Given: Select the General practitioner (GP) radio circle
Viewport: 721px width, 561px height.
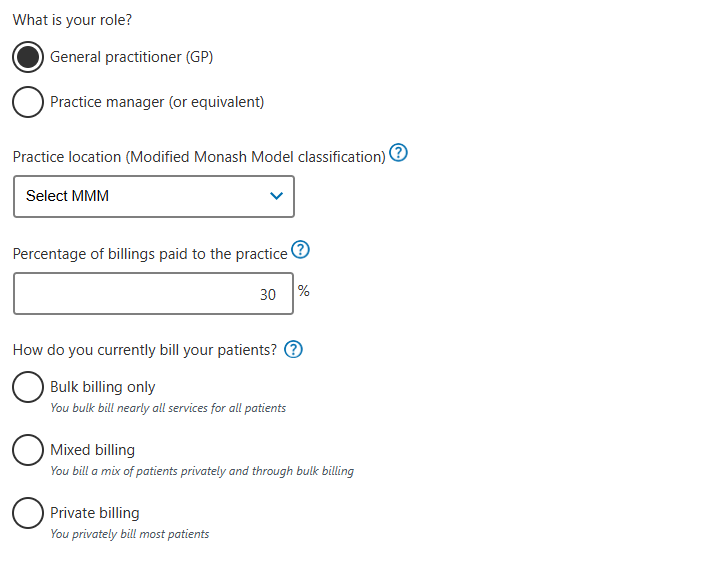Looking at the screenshot, I should pos(28,57).
